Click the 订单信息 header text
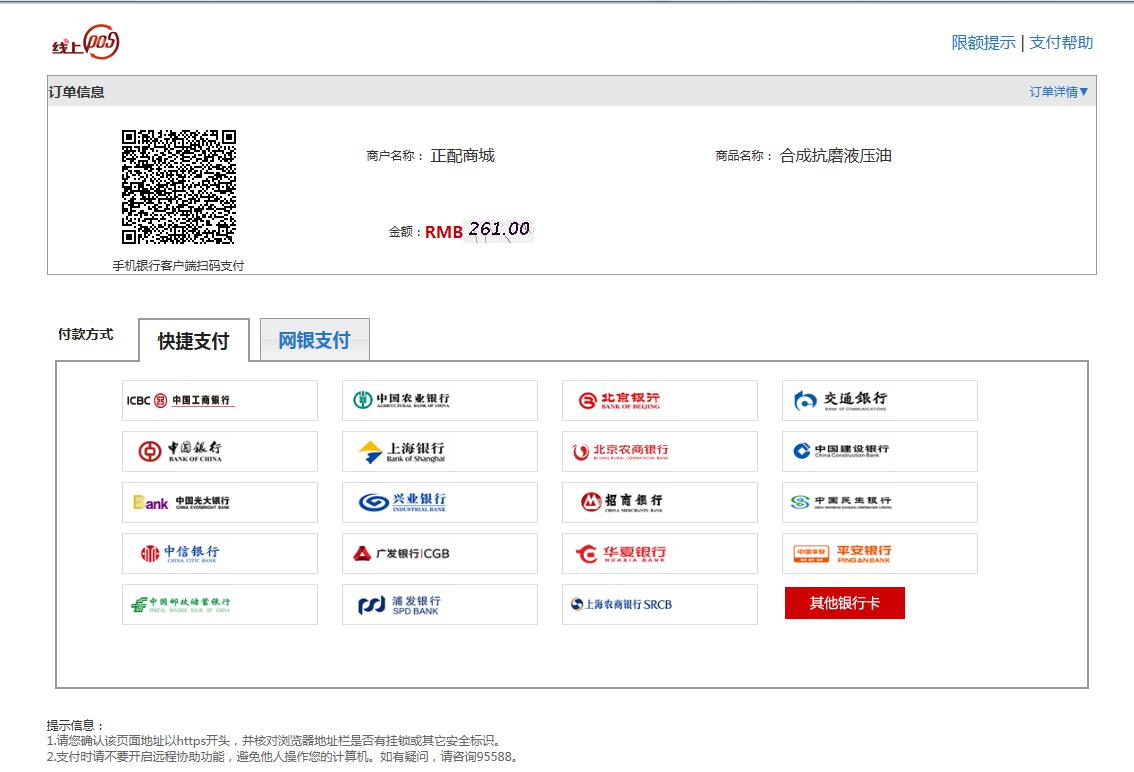1134x772 pixels. (x=77, y=92)
